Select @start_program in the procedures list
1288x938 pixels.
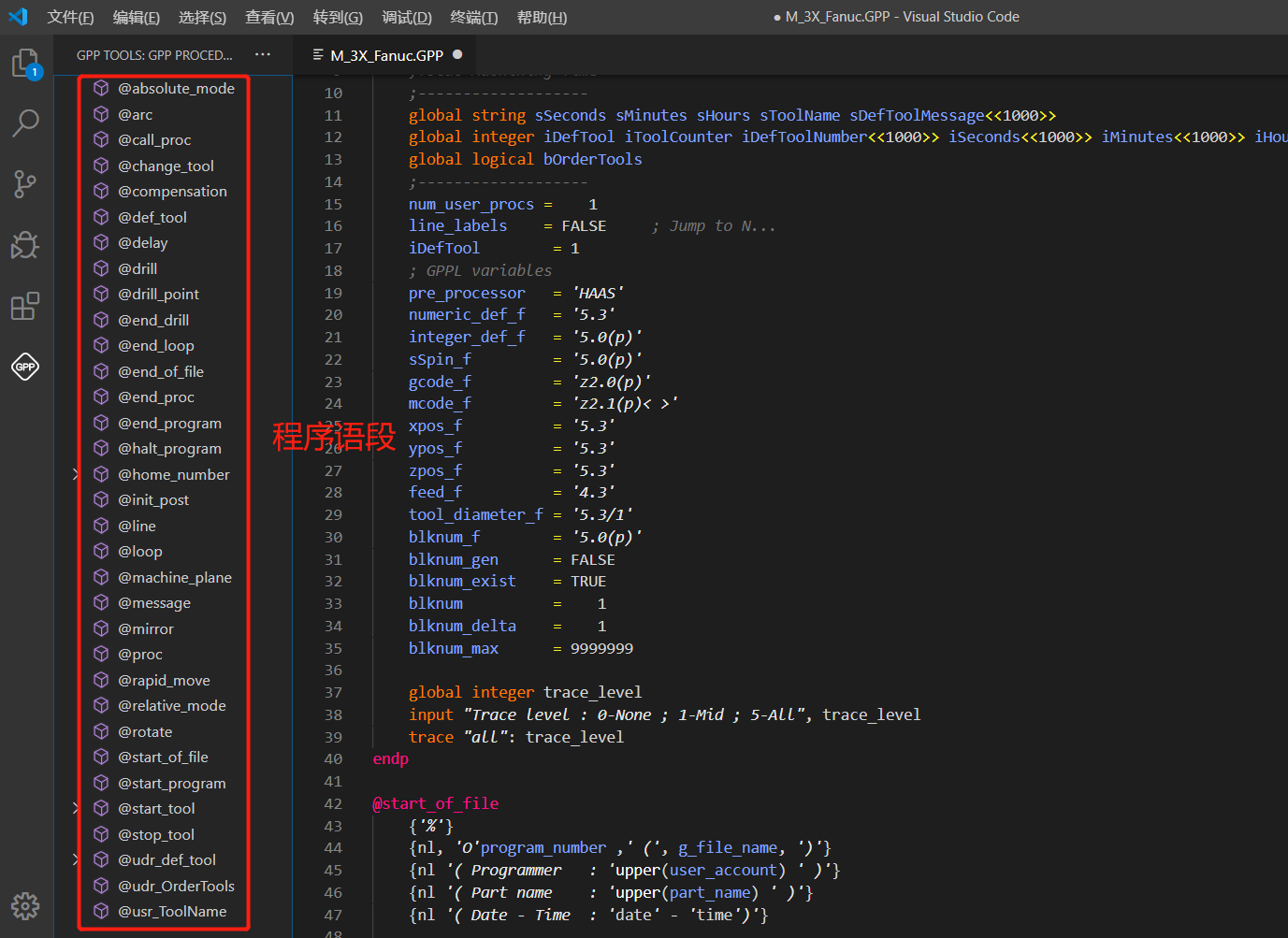[172, 783]
